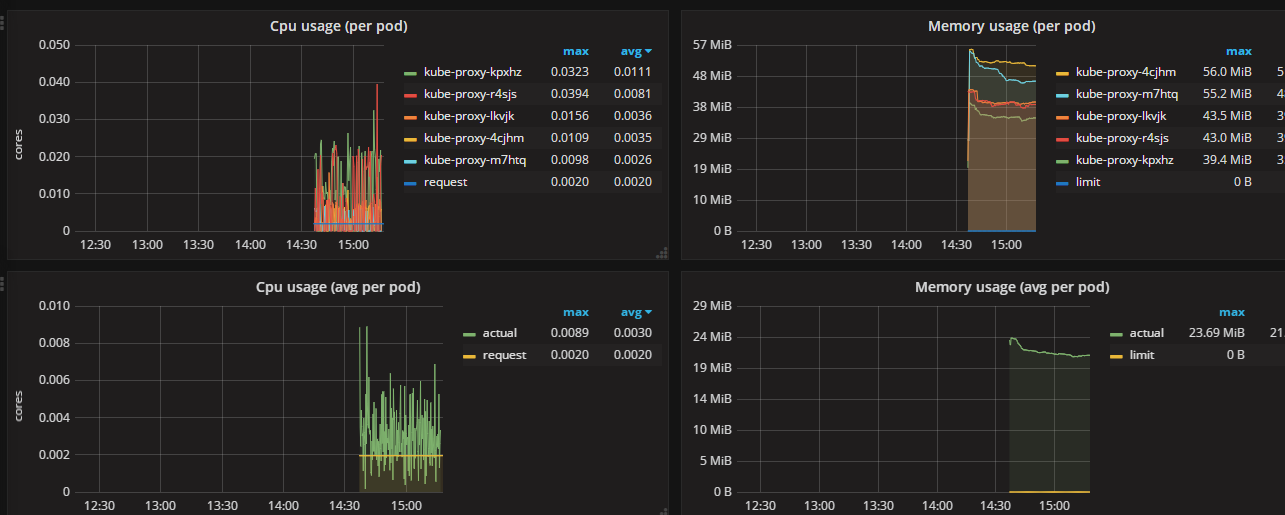Click 56.0 MiB value for kube-proxy-4cjhm
The image size is (1285, 515).
click(x=1227, y=72)
